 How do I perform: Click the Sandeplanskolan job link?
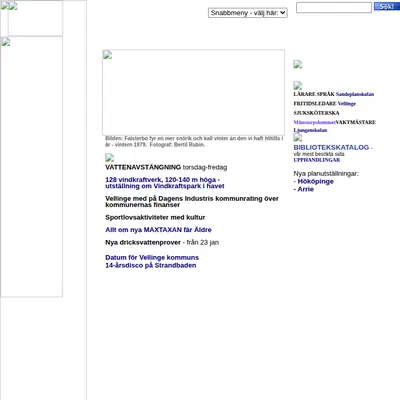(x=355, y=94)
